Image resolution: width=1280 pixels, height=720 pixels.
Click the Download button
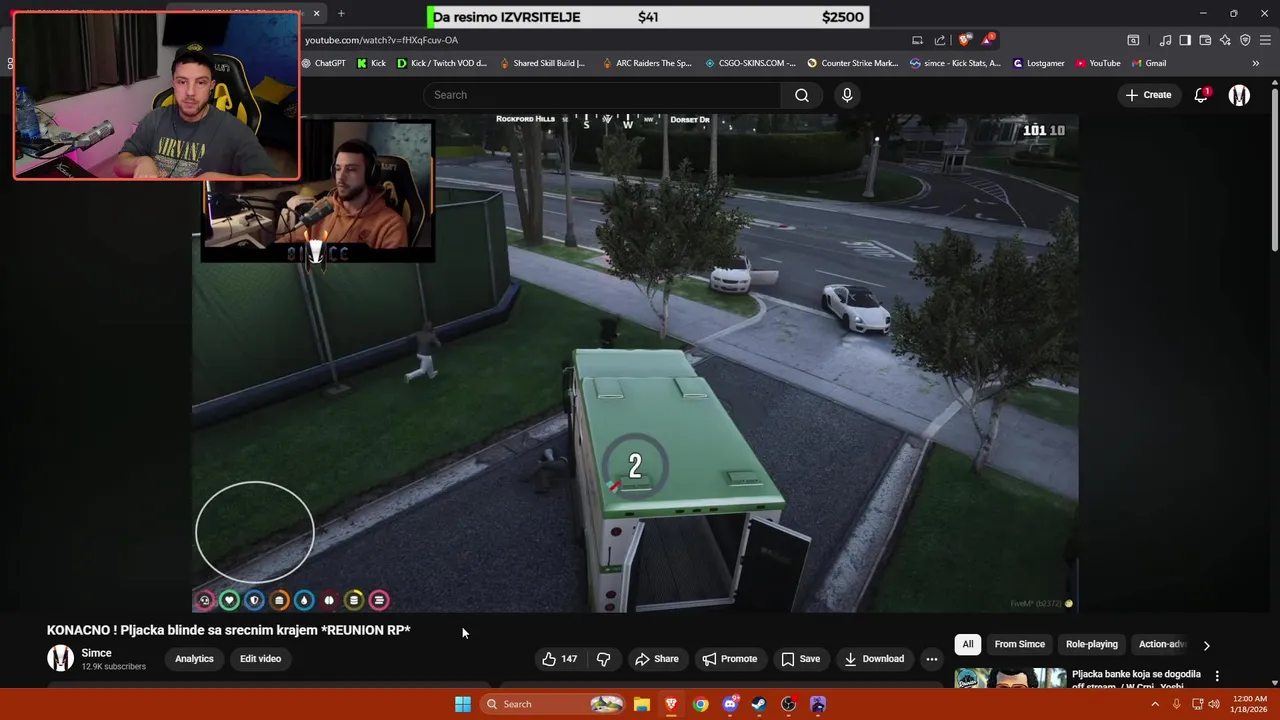(874, 659)
